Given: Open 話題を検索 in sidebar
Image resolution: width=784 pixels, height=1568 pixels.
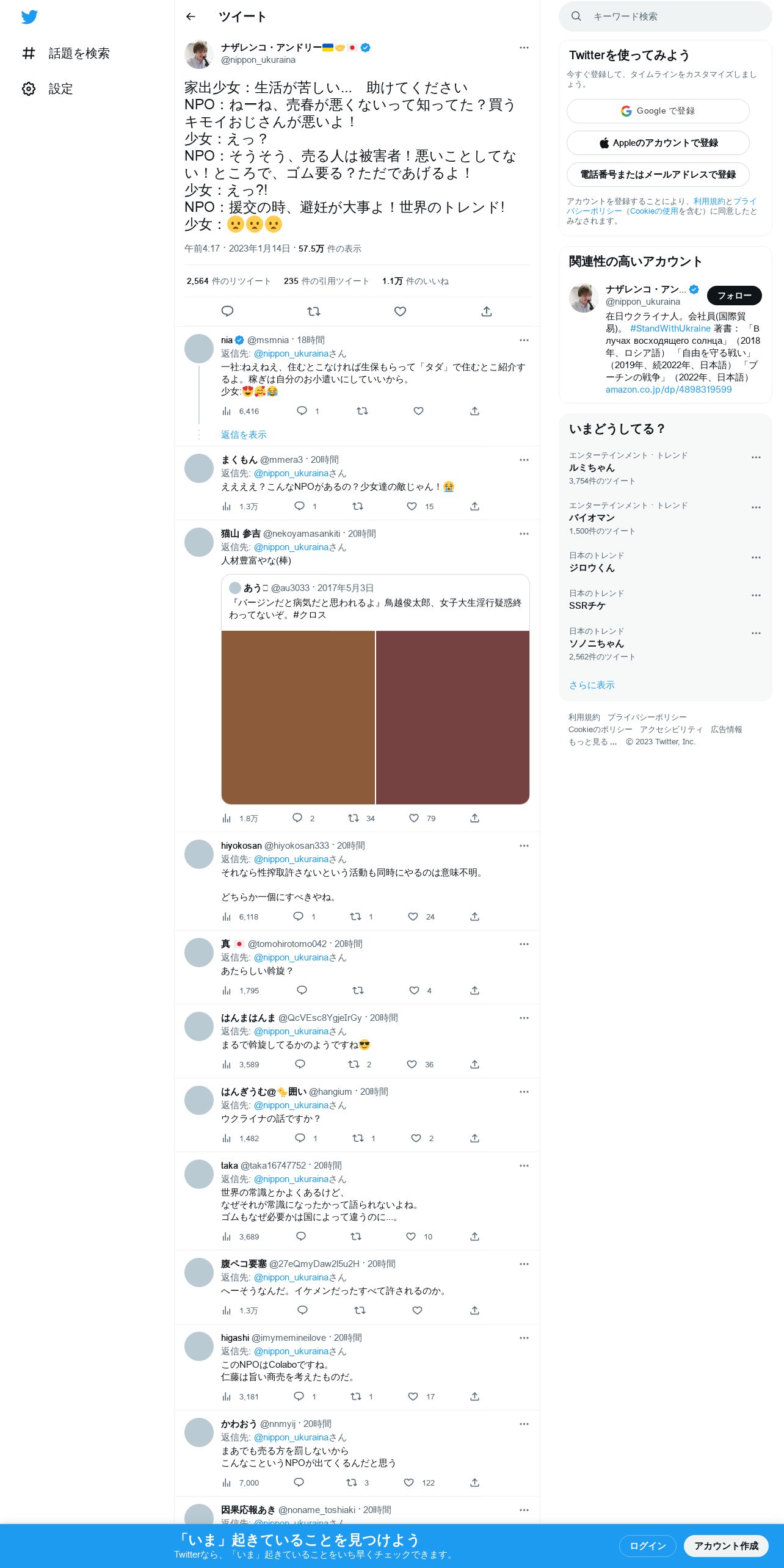Looking at the screenshot, I should 65,54.
